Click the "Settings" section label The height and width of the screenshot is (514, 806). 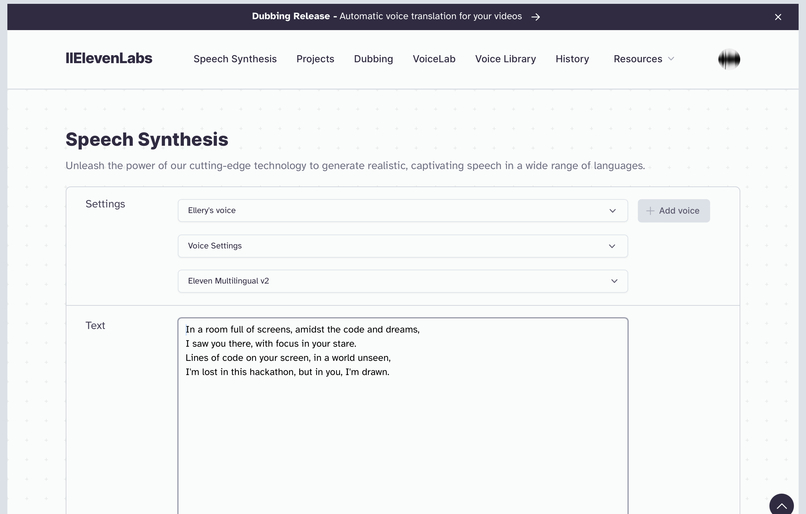point(105,204)
